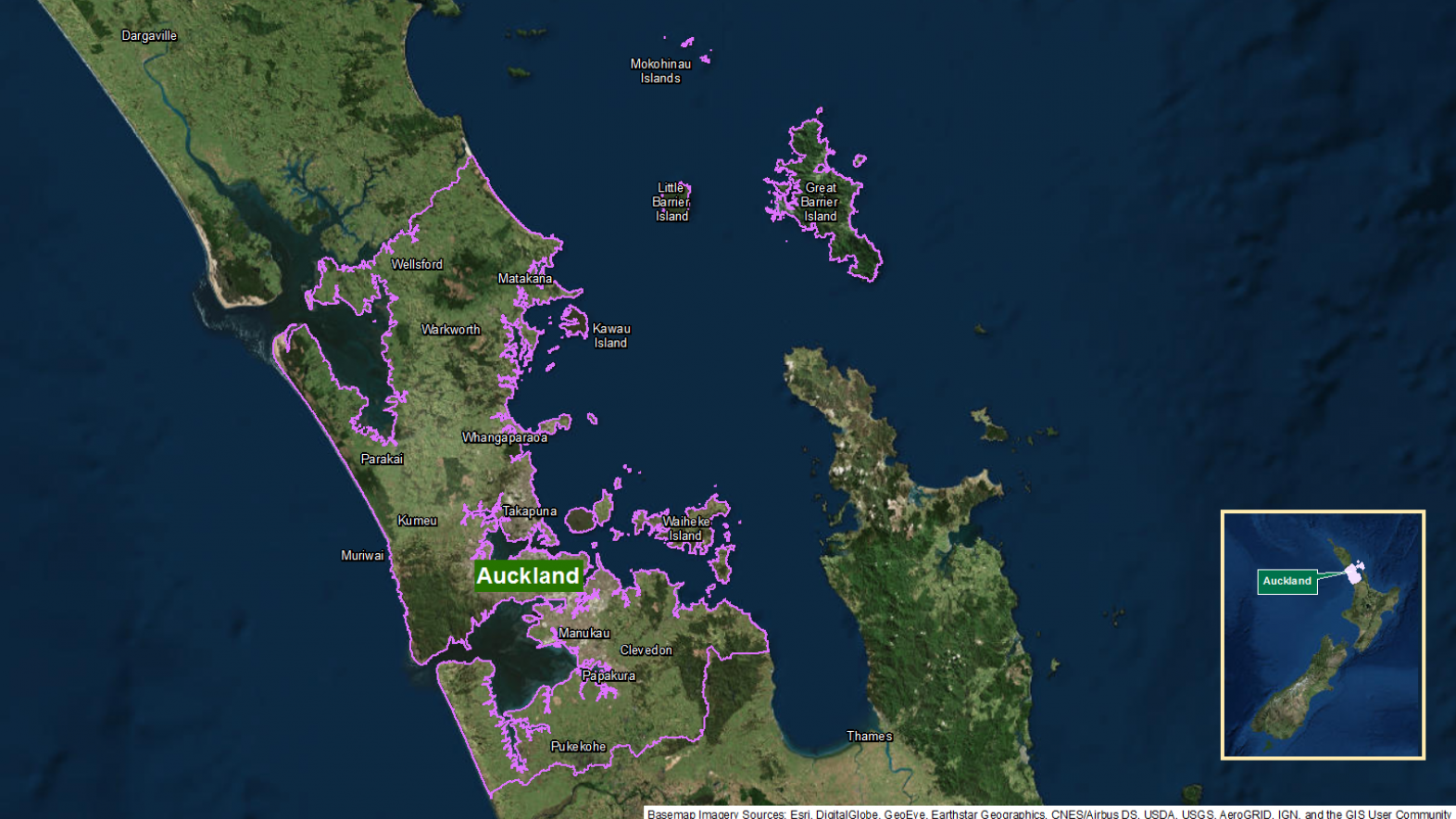
Task: Select the Pukekohe town label
Action: 578,747
